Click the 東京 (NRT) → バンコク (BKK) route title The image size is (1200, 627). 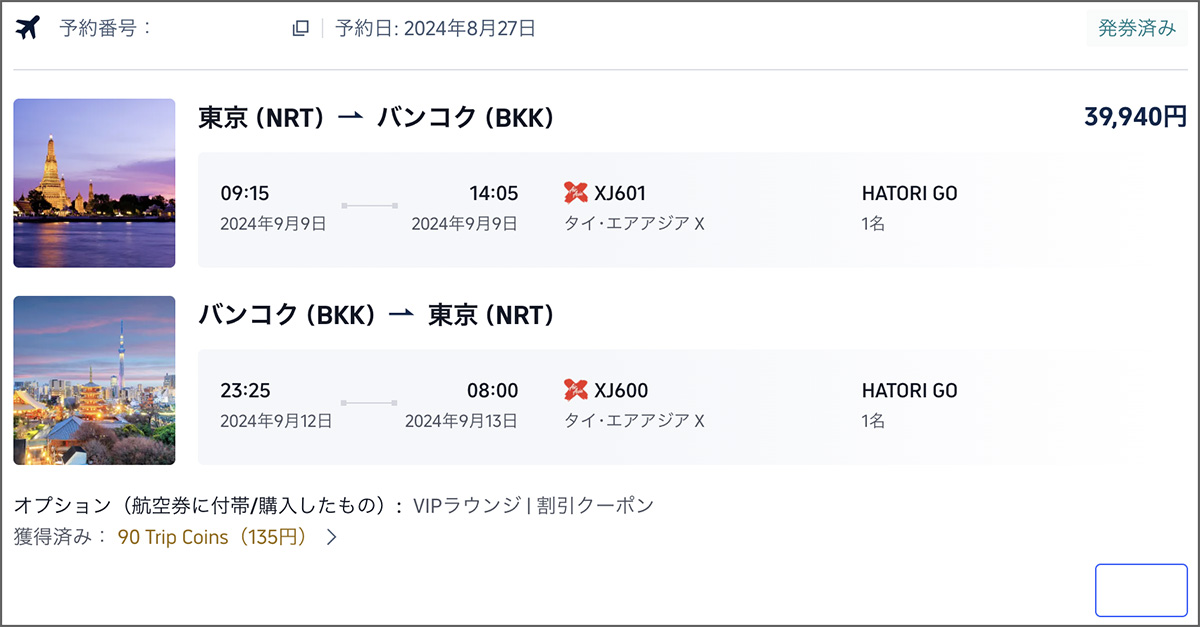[376, 118]
